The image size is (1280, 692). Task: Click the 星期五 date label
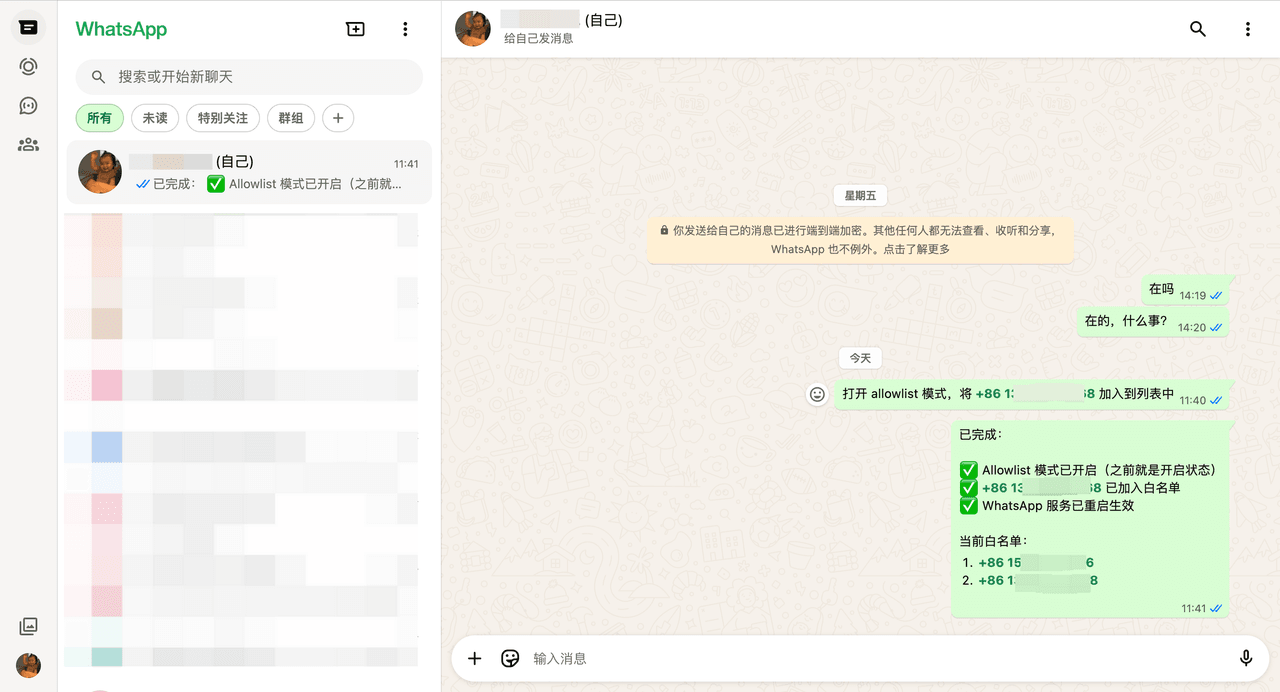click(860, 196)
